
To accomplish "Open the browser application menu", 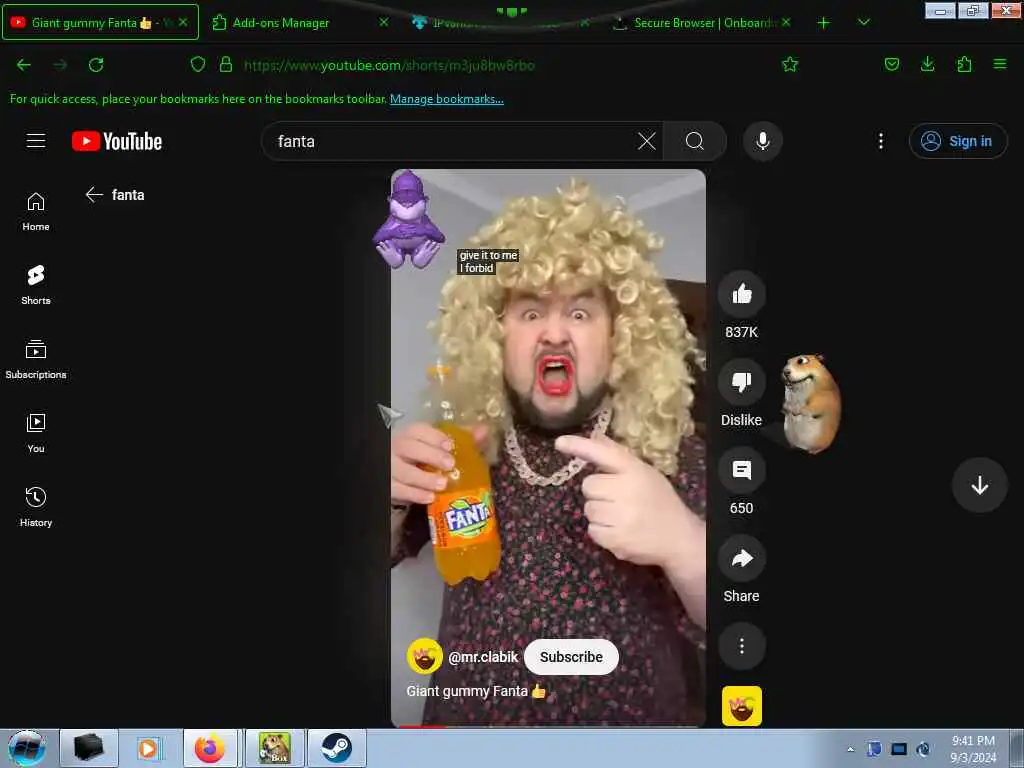I will tap(1000, 64).
